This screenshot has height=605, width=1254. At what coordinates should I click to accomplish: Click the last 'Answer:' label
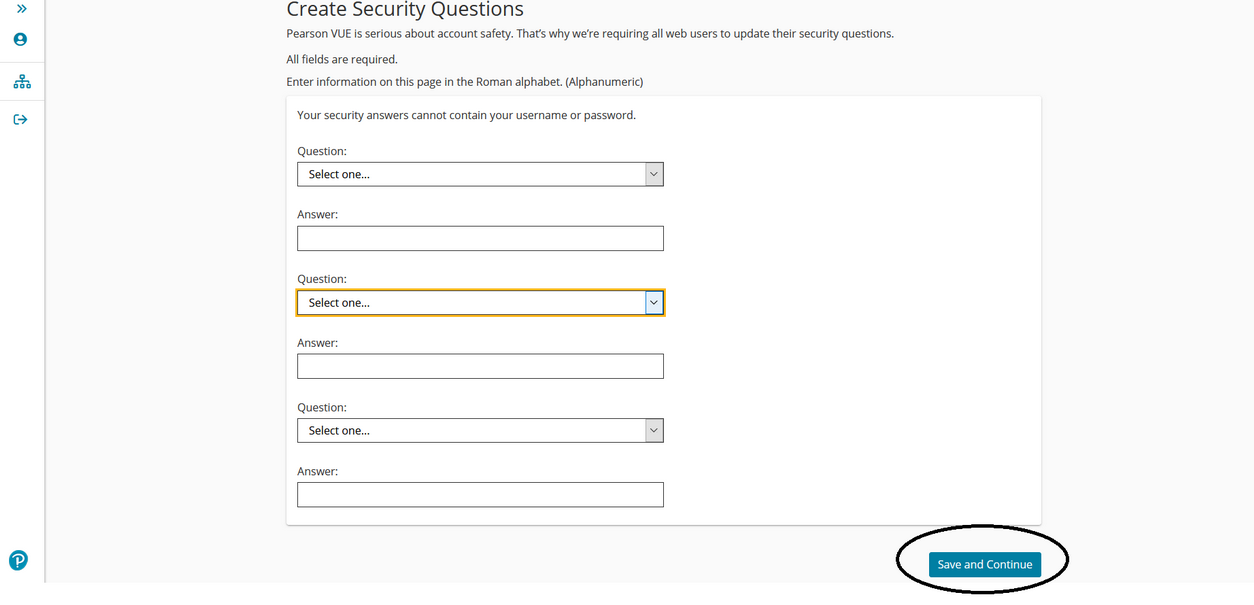point(318,471)
